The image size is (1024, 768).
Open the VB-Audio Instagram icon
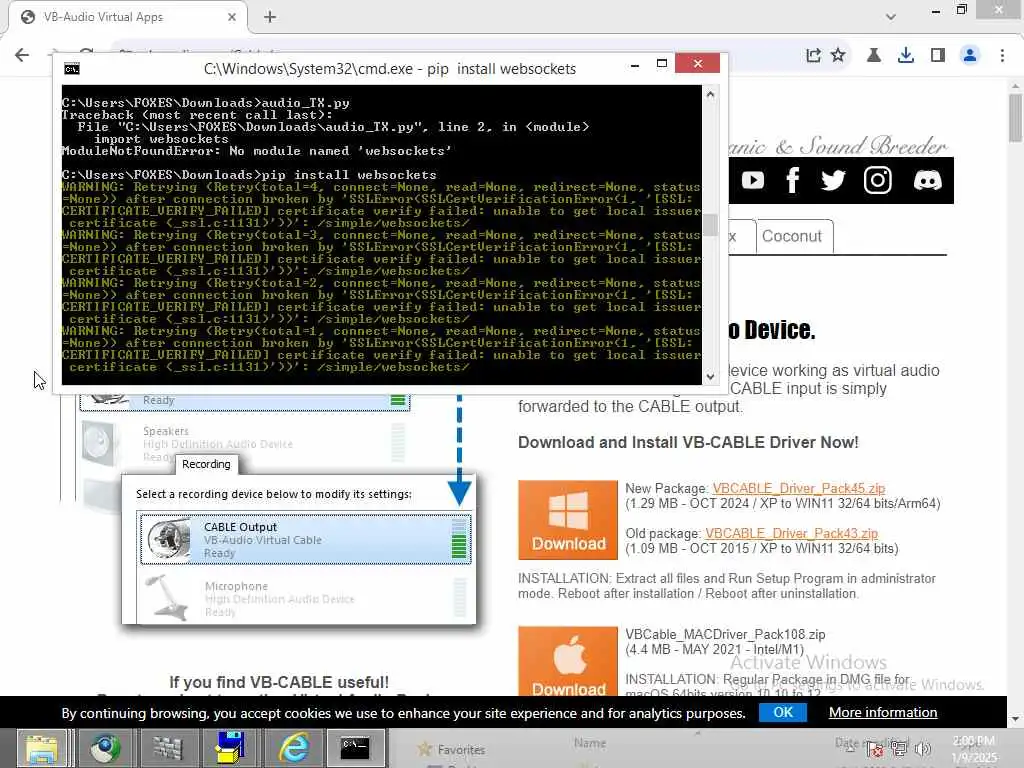pos(878,180)
